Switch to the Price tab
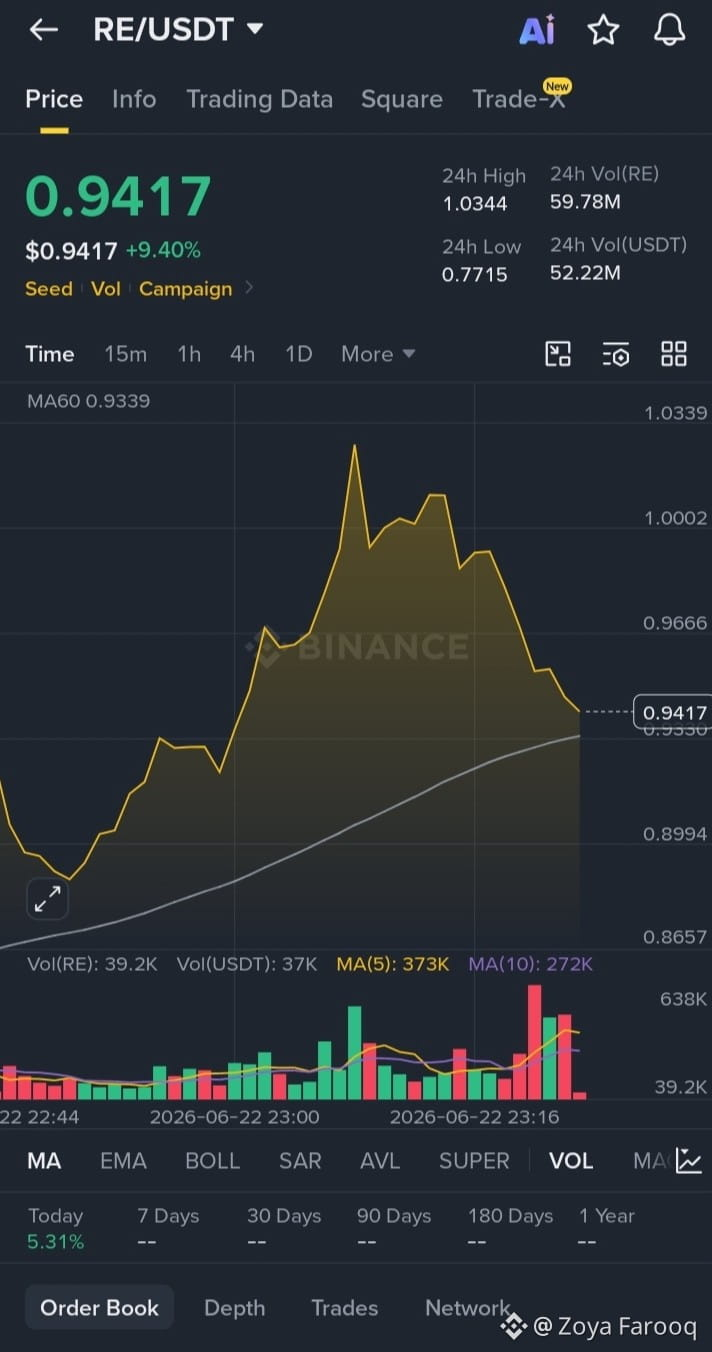The image size is (712, 1352). [54, 99]
